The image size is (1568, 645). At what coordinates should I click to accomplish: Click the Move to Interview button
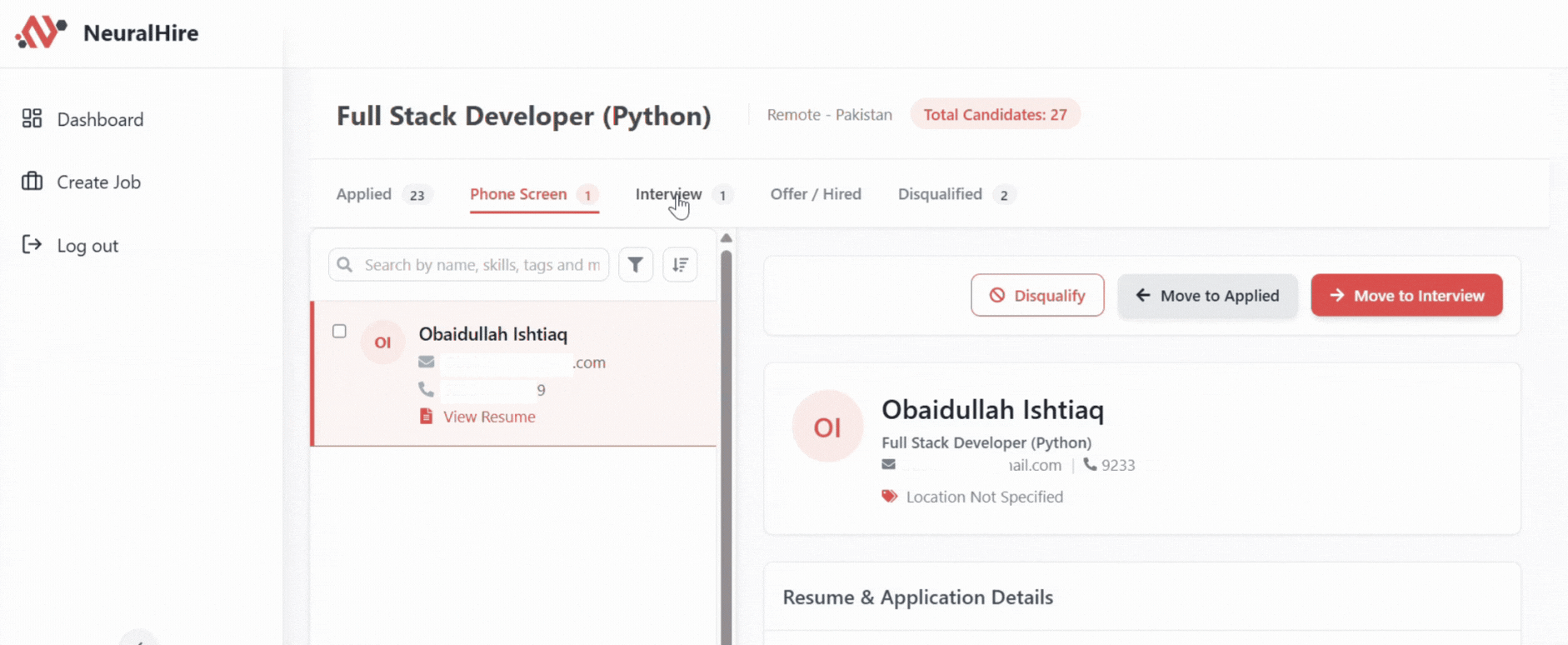pos(1406,296)
